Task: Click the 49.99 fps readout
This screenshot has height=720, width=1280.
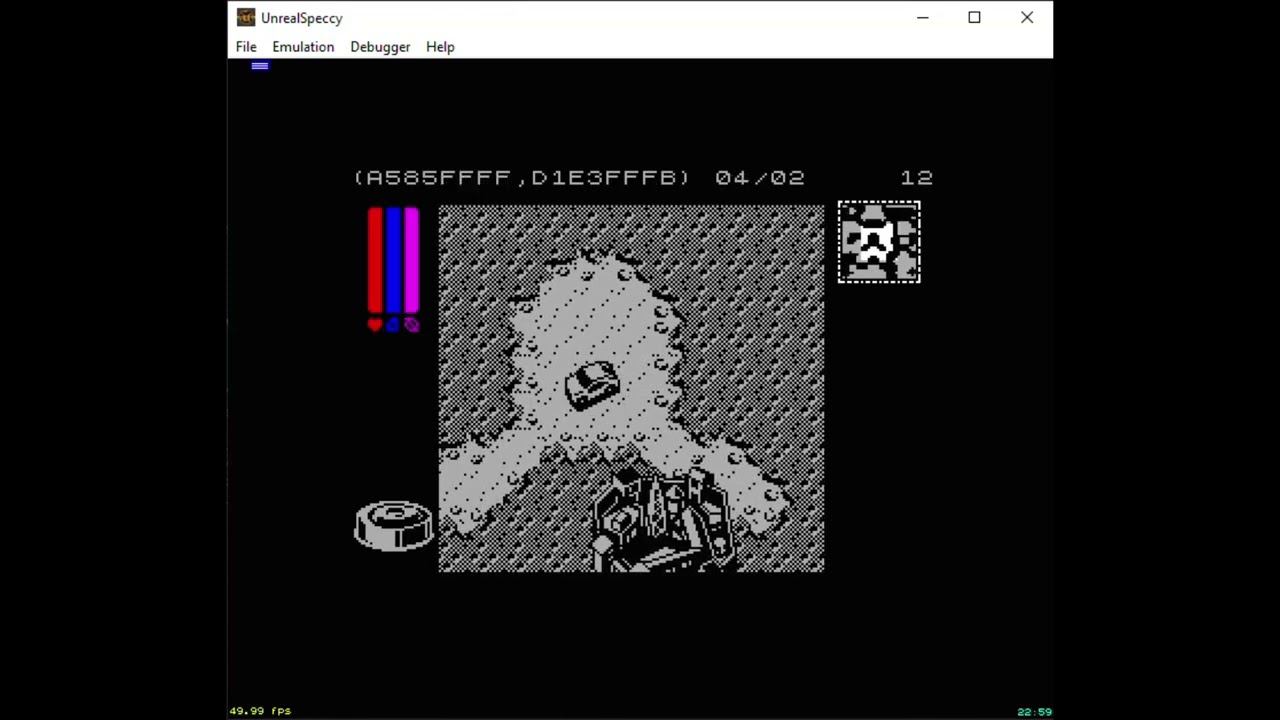Action: [260, 711]
